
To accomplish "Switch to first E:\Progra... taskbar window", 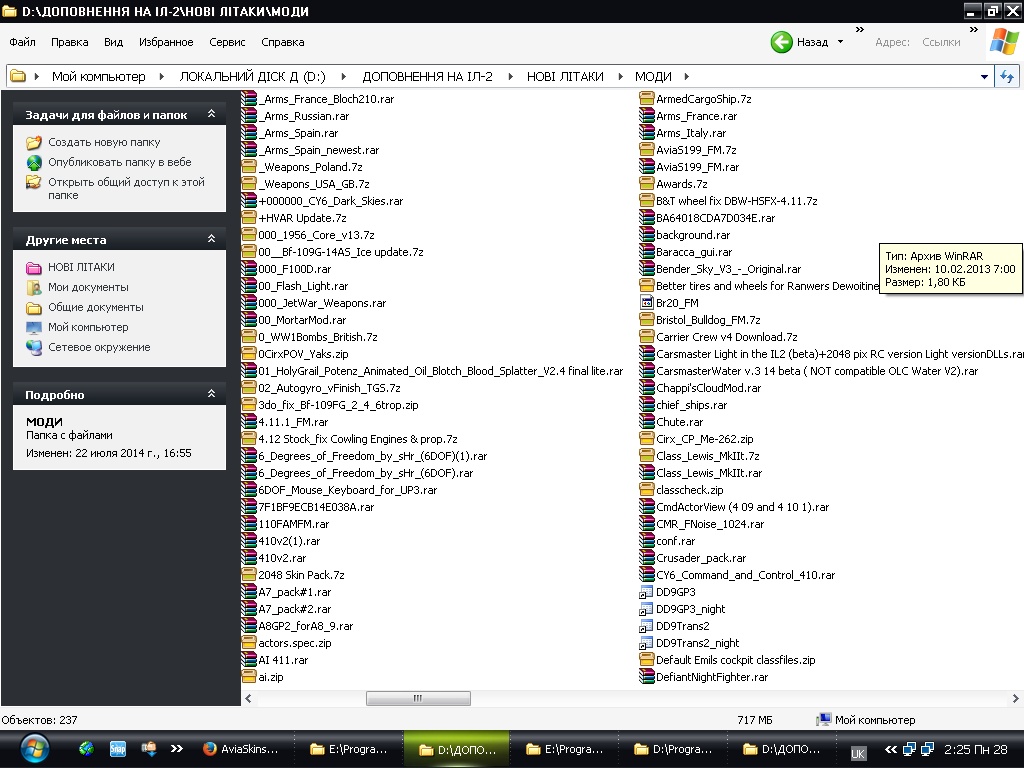I will pos(348,749).
